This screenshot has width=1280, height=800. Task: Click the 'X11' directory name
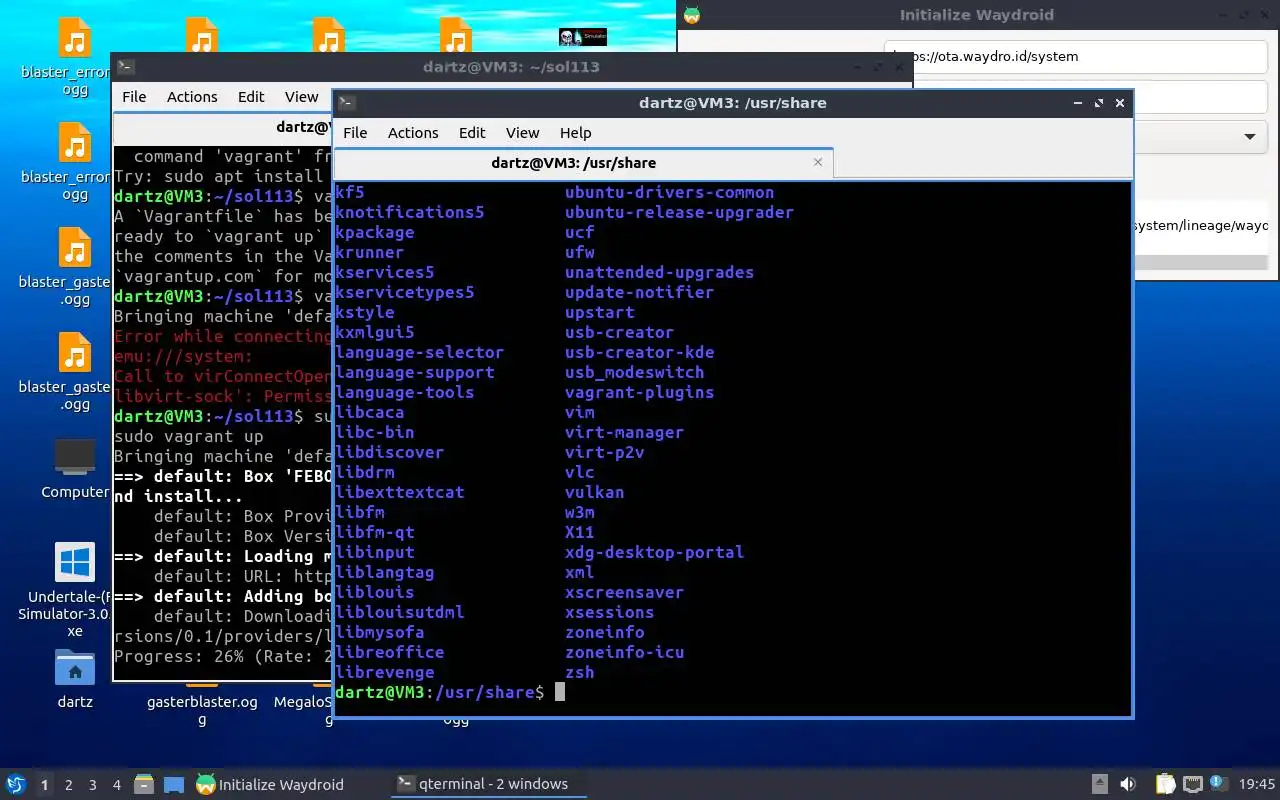(580, 532)
